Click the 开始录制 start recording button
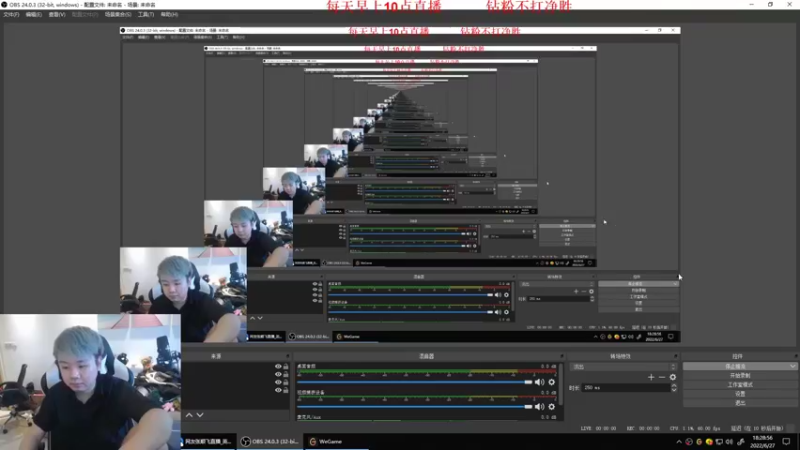Screen dimensions: 800x450 [x=740, y=376]
